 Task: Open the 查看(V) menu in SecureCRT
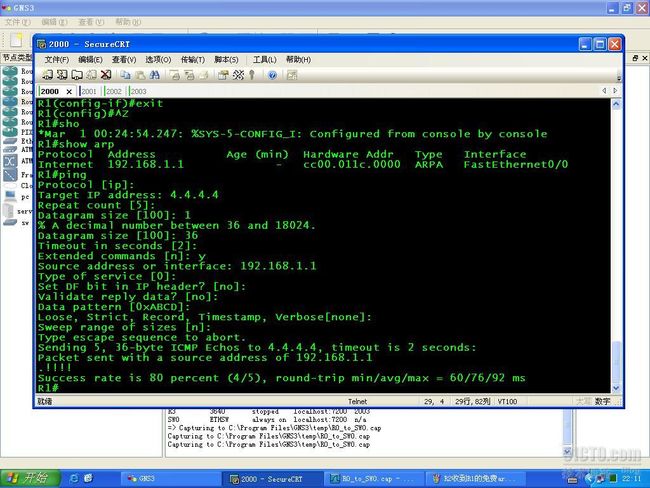click(124, 60)
